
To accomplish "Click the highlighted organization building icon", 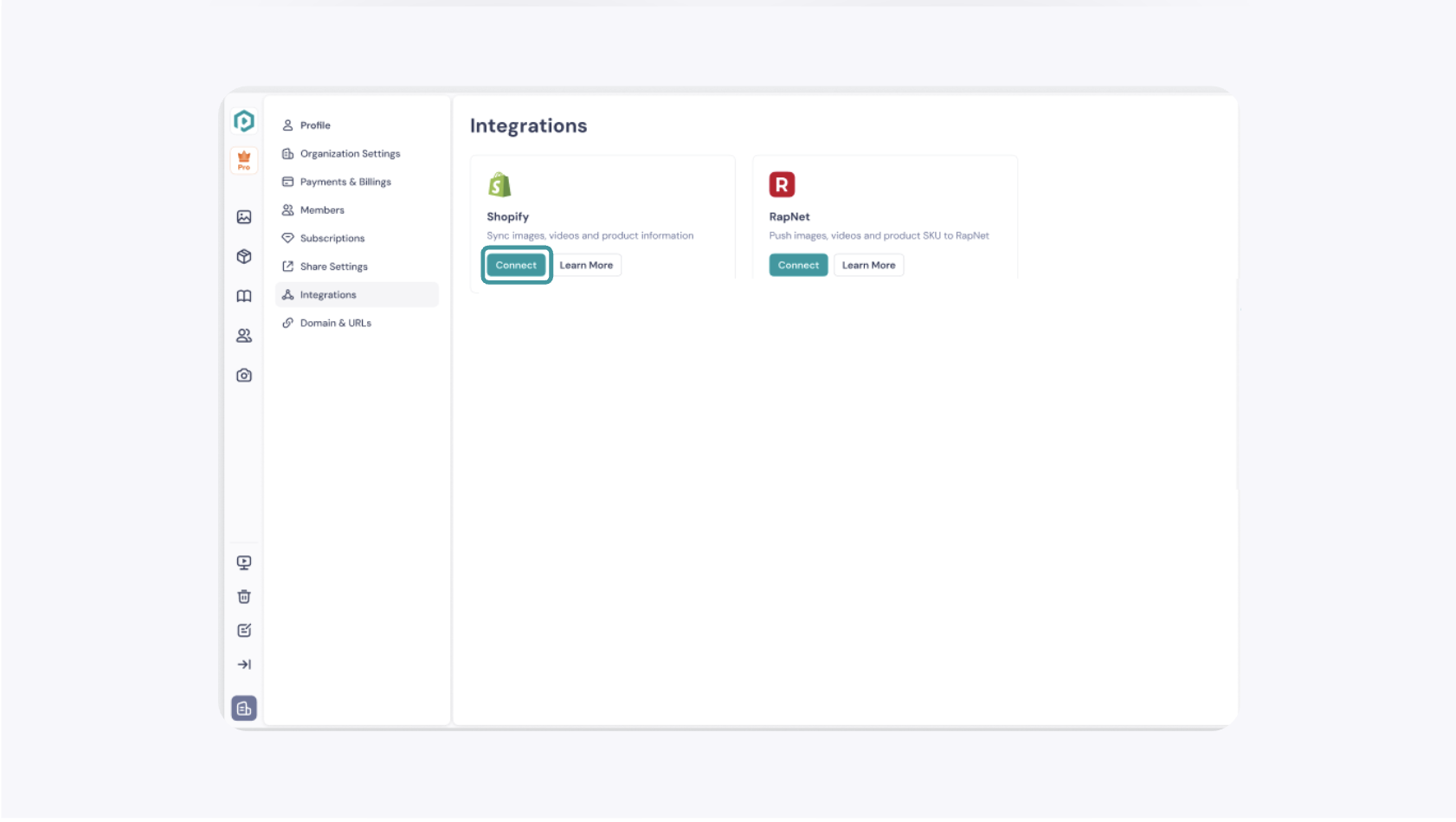I will coord(244,709).
